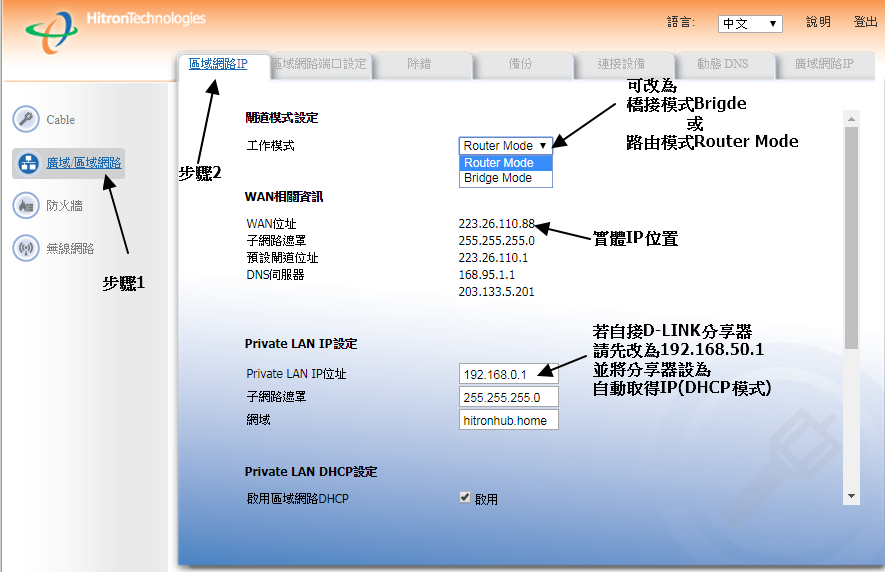Image resolution: width=885 pixels, height=572 pixels.
Task: Click the LAN 子網路遮罩 input field
Action: tap(509, 397)
